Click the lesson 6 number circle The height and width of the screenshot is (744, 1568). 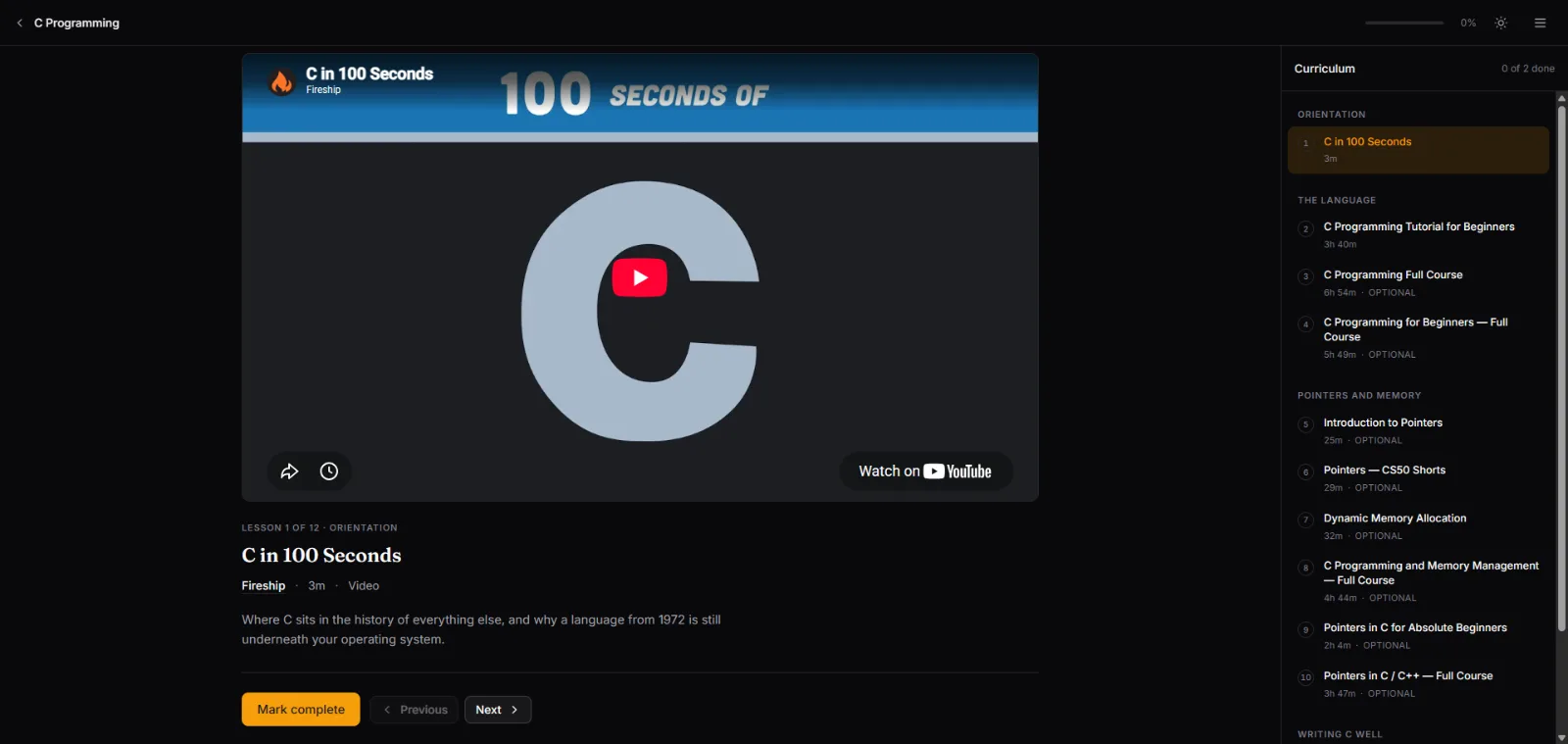point(1305,472)
